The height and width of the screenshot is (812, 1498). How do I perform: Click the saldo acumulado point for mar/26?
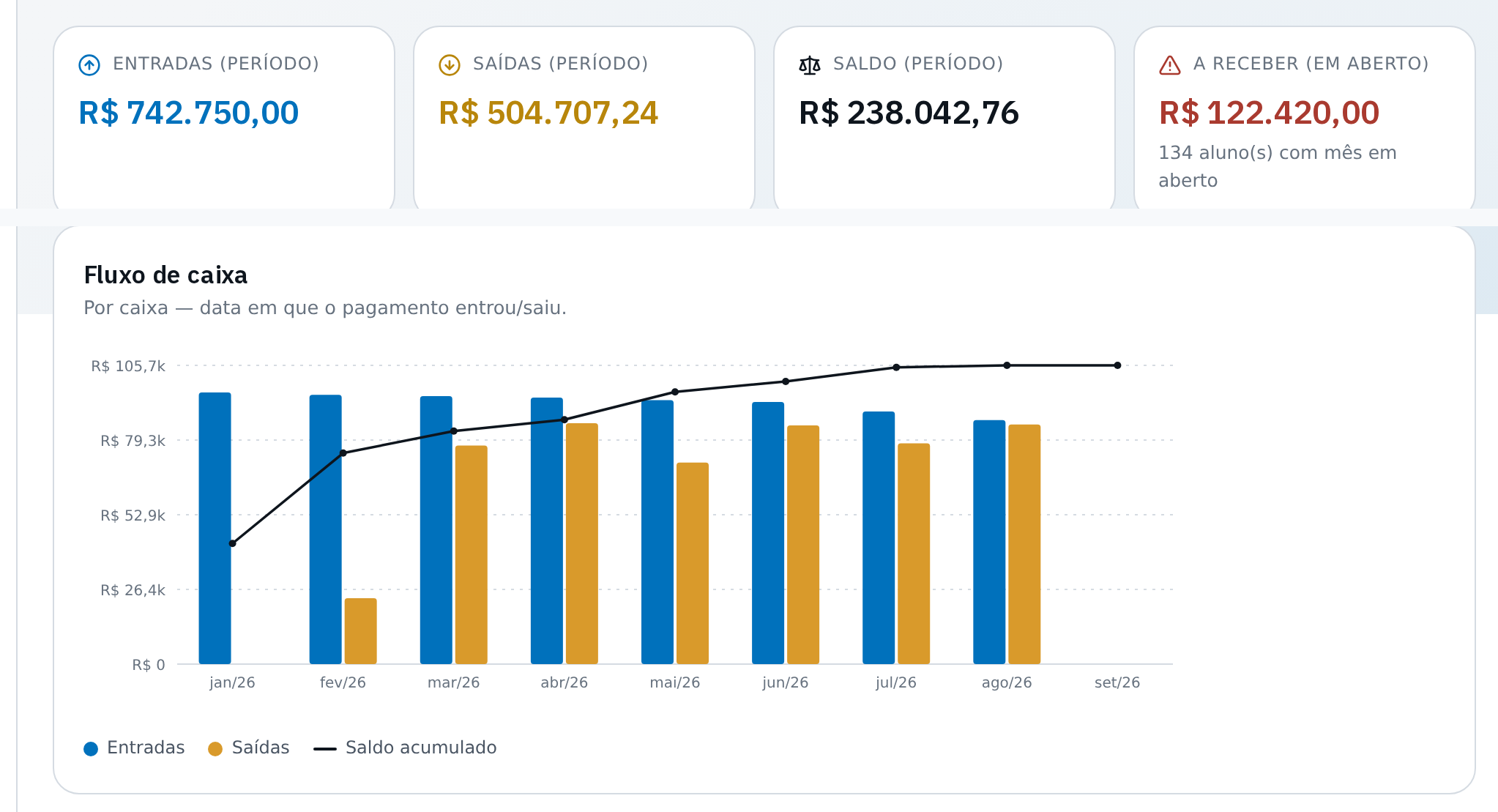click(454, 431)
